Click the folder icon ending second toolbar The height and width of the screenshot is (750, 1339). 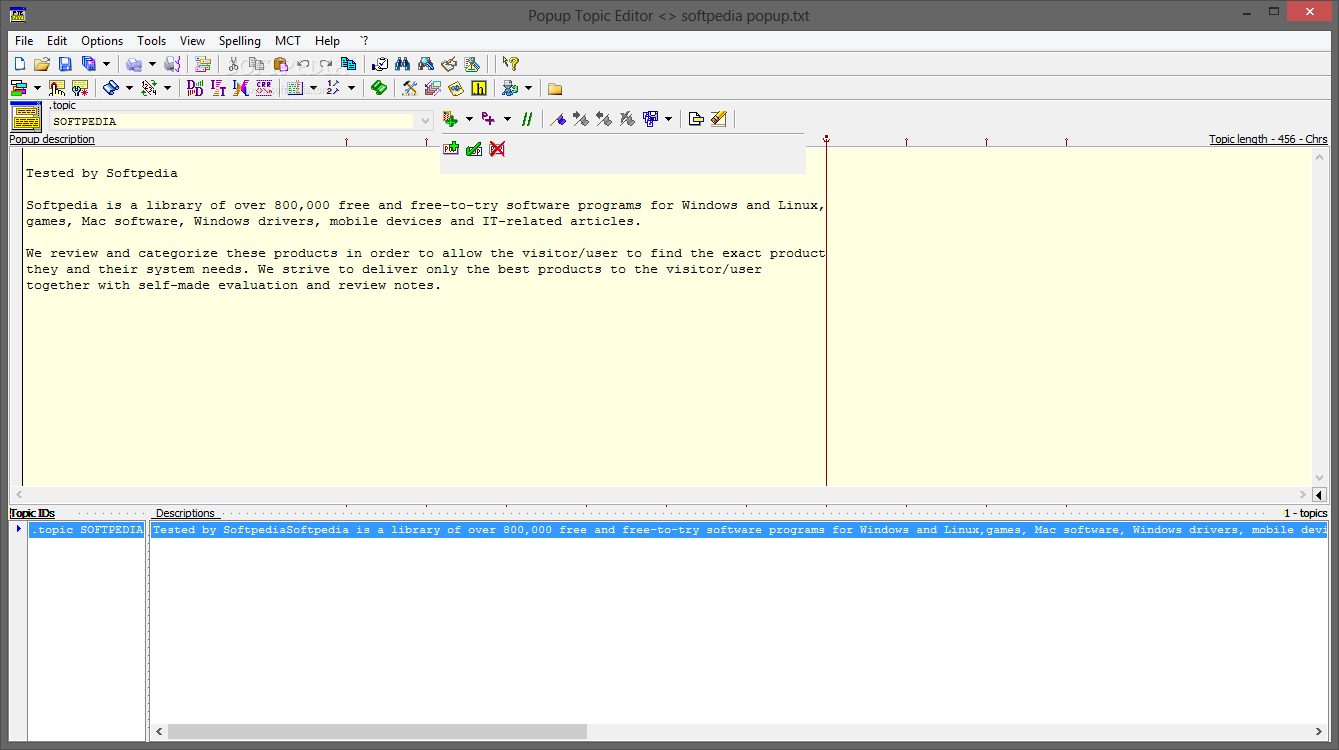pyautogui.click(x=555, y=88)
